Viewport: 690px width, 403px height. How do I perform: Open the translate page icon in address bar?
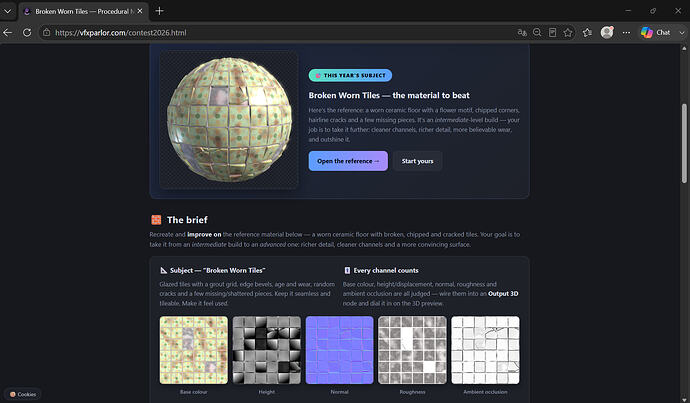522,33
